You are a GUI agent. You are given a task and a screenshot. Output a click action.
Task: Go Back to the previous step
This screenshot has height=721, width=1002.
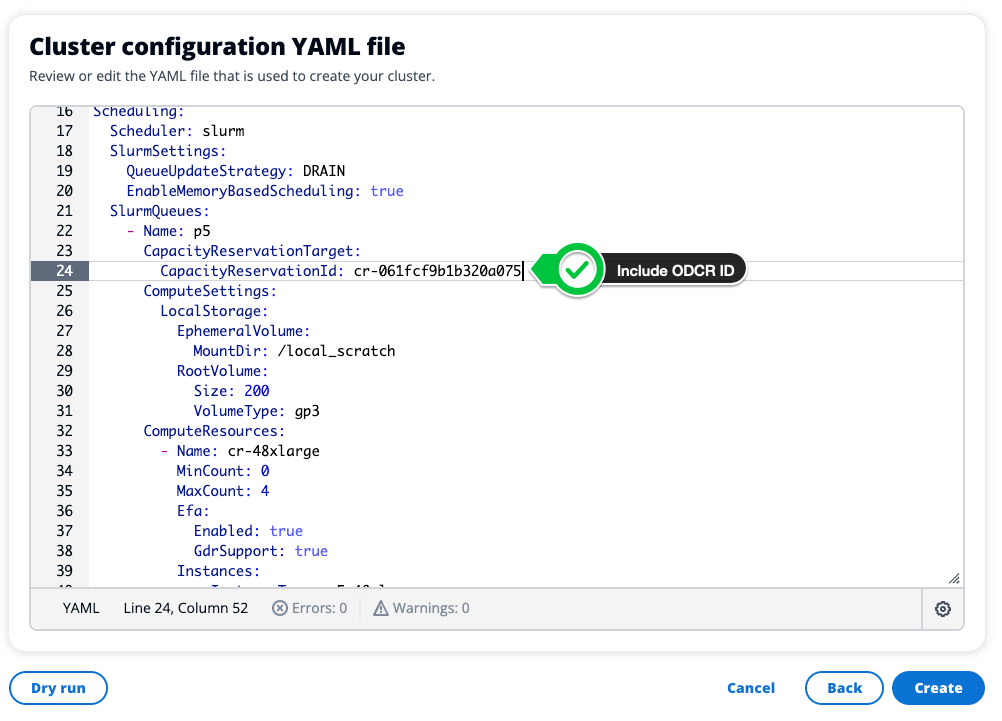[844, 688]
